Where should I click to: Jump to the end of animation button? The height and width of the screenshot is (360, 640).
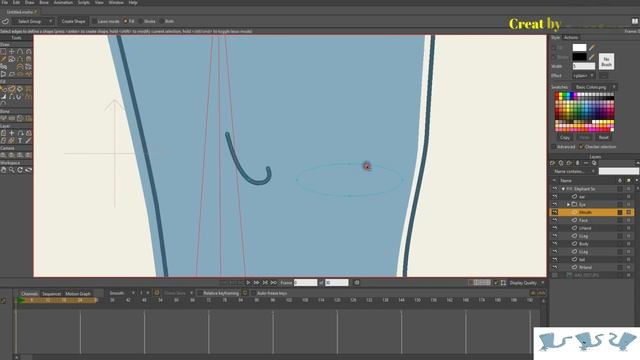273,282
